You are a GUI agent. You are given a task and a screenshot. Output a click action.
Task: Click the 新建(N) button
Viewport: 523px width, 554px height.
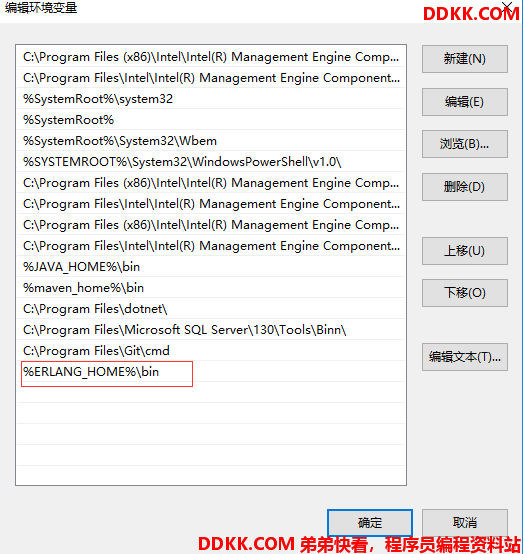click(465, 59)
